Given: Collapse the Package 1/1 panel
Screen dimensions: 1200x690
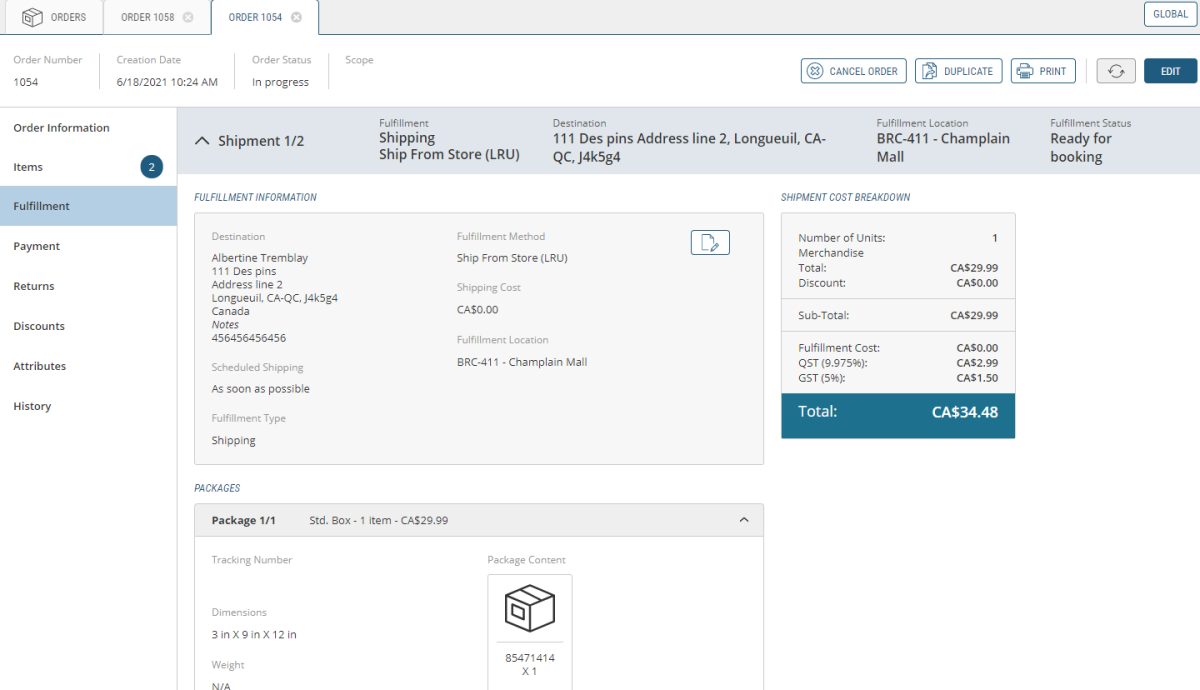Looking at the screenshot, I should (x=743, y=520).
